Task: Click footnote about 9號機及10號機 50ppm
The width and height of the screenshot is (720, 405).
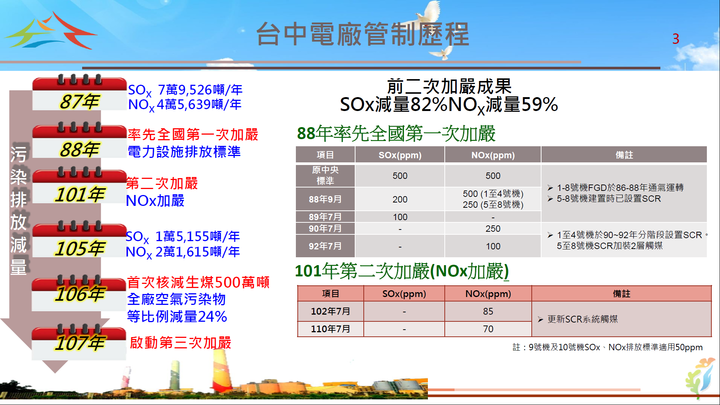Action: point(608,348)
